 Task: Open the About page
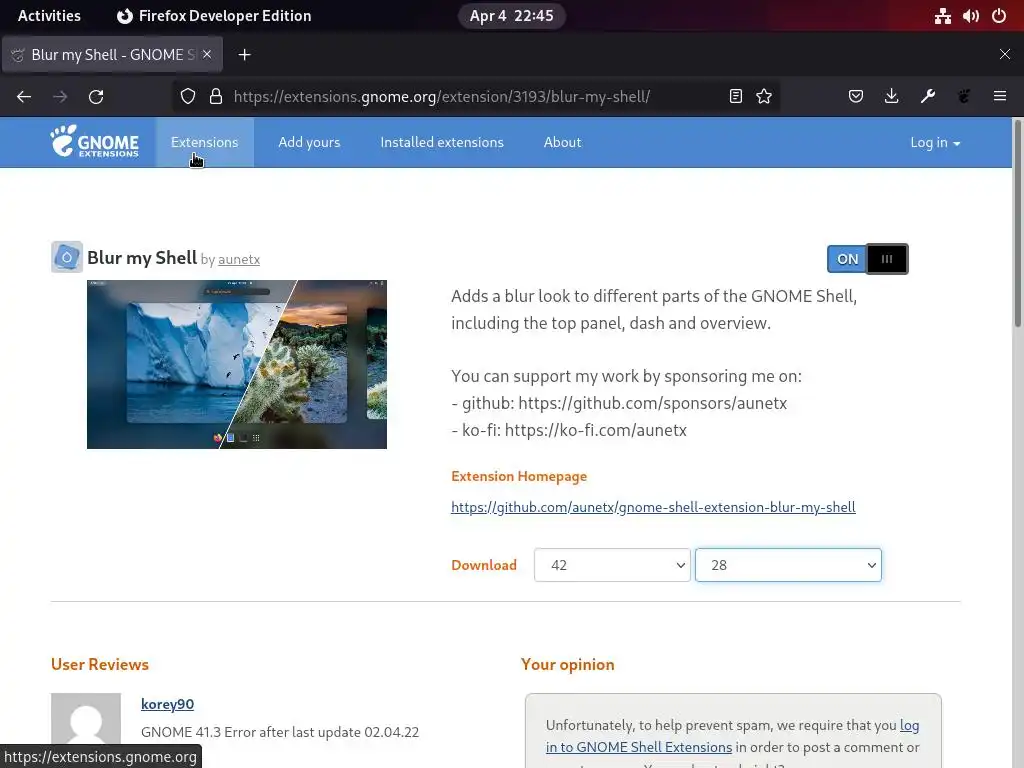coord(562,142)
